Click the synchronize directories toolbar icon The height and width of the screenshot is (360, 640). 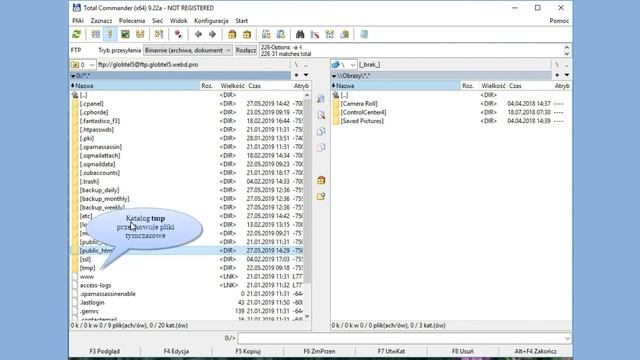coord(329,34)
